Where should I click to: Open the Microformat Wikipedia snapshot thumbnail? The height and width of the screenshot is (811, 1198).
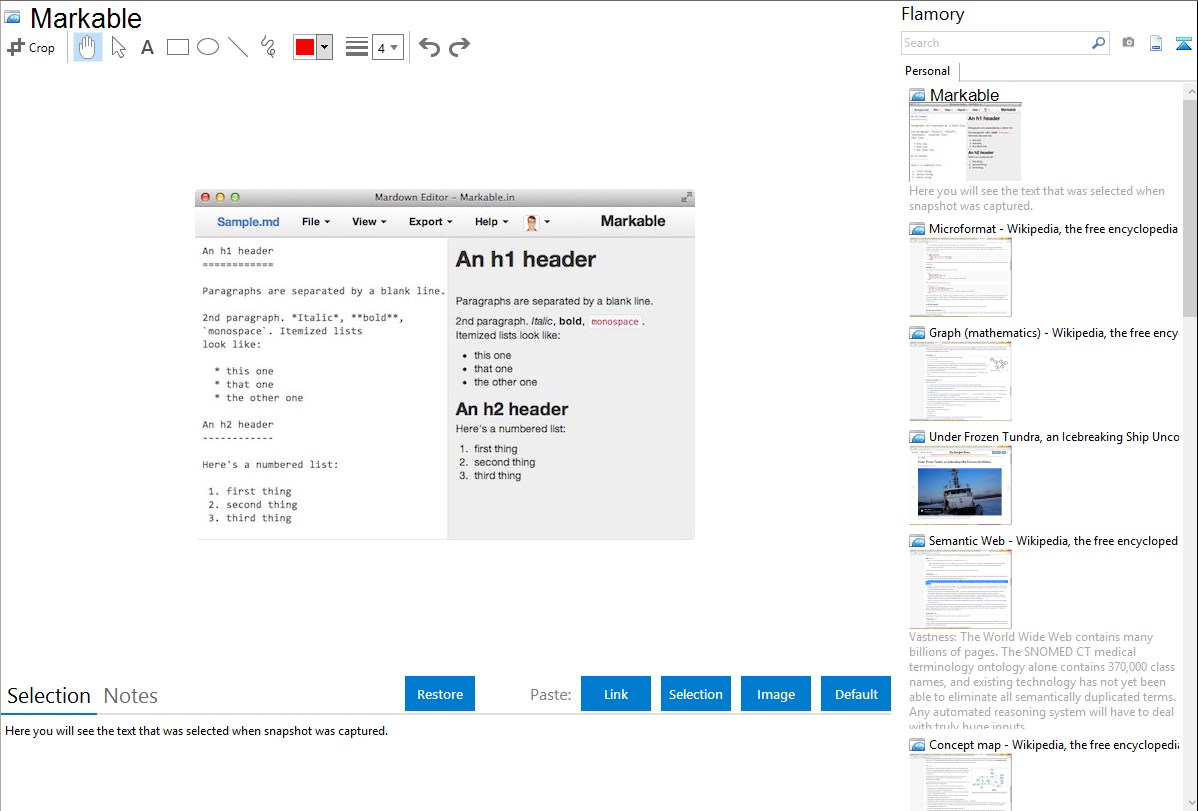(960, 277)
